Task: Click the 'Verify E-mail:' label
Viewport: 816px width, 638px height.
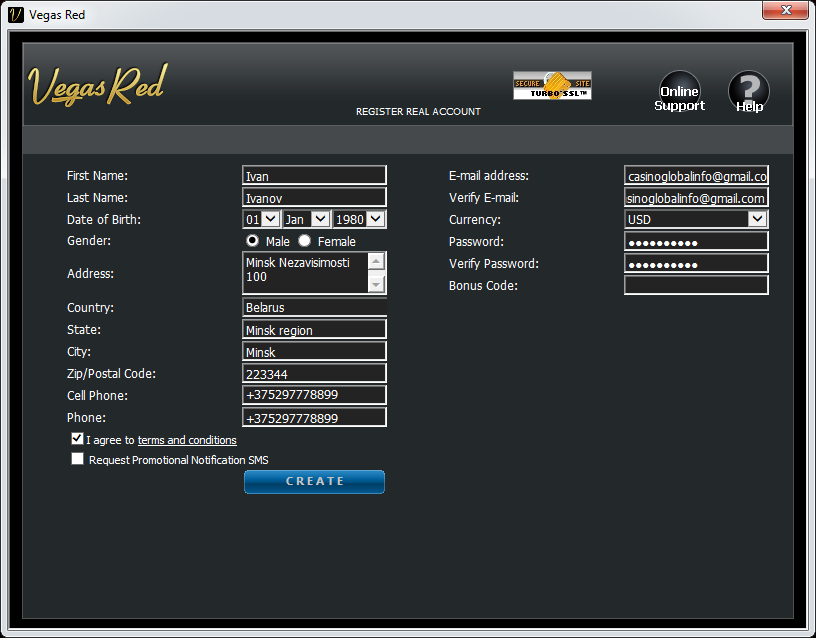Action: coord(484,198)
